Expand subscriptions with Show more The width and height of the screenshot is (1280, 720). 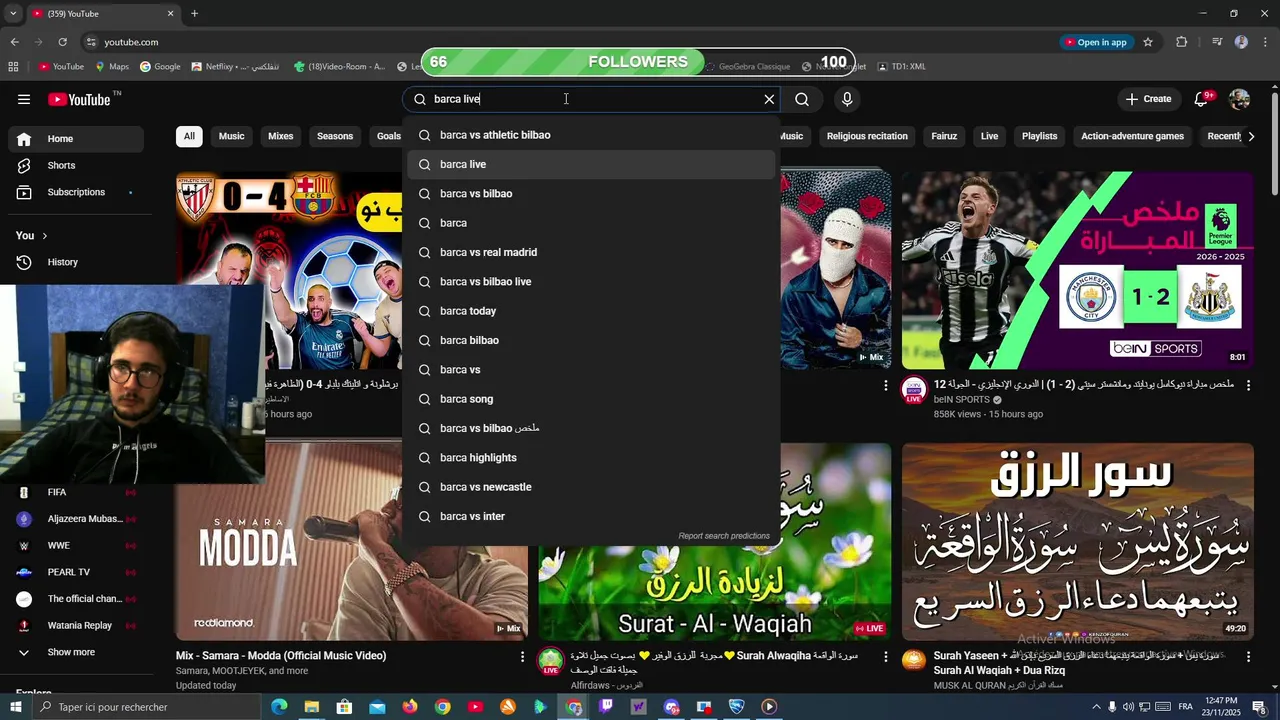[x=76, y=652]
